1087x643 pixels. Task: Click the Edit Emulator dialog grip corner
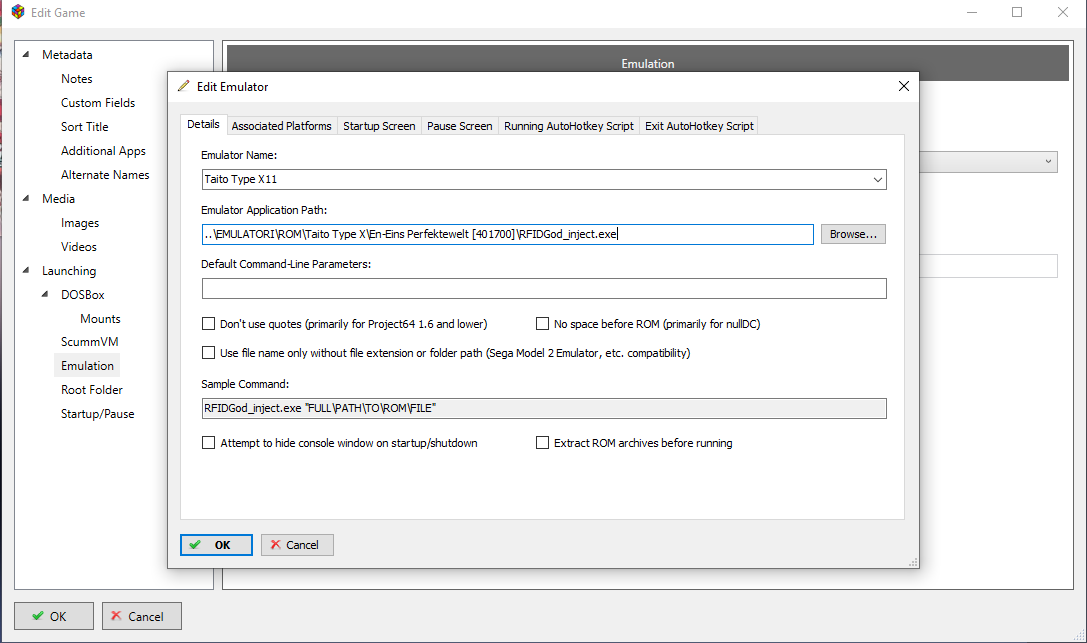(913, 562)
